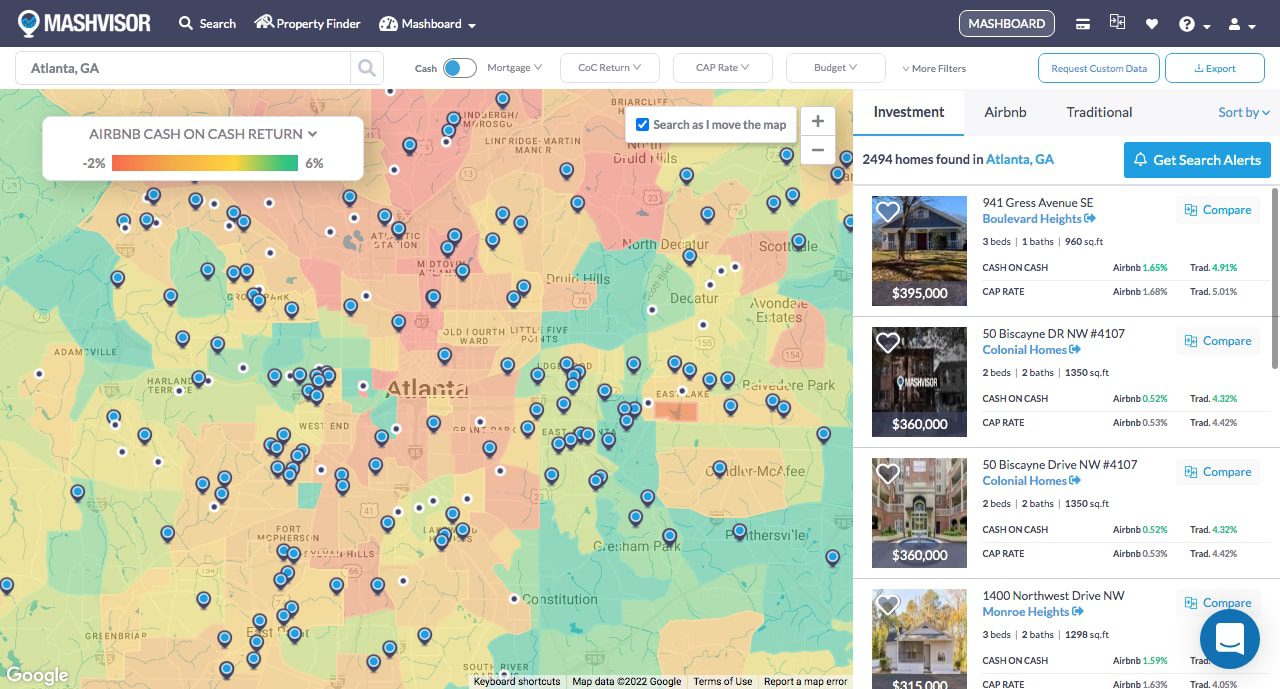Screen dimensions: 1280x689
Task: Compare the 50 Biscayne DR NW listing
Action: click(x=1217, y=341)
